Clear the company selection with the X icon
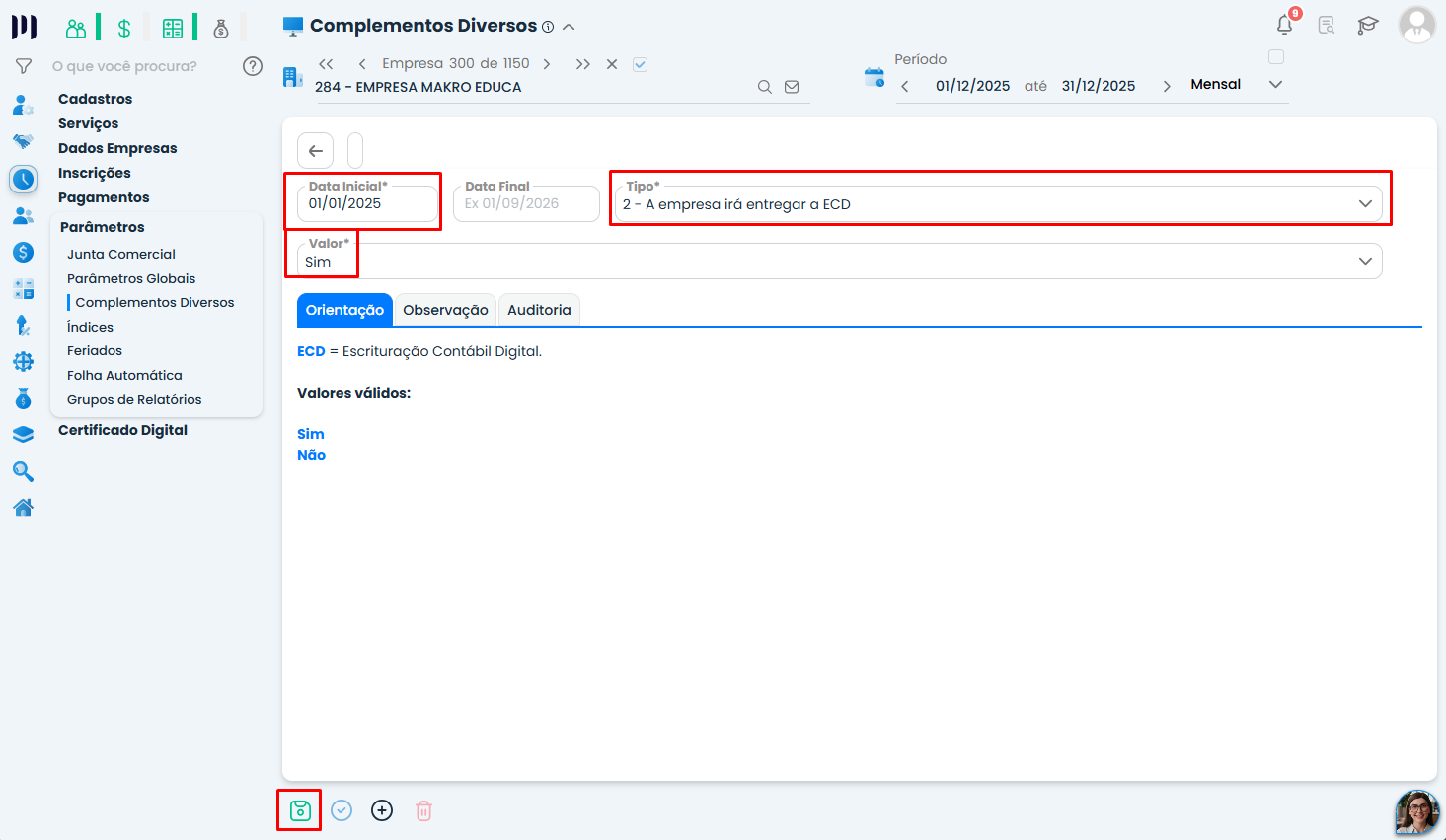This screenshot has height=840, width=1446. click(x=612, y=64)
